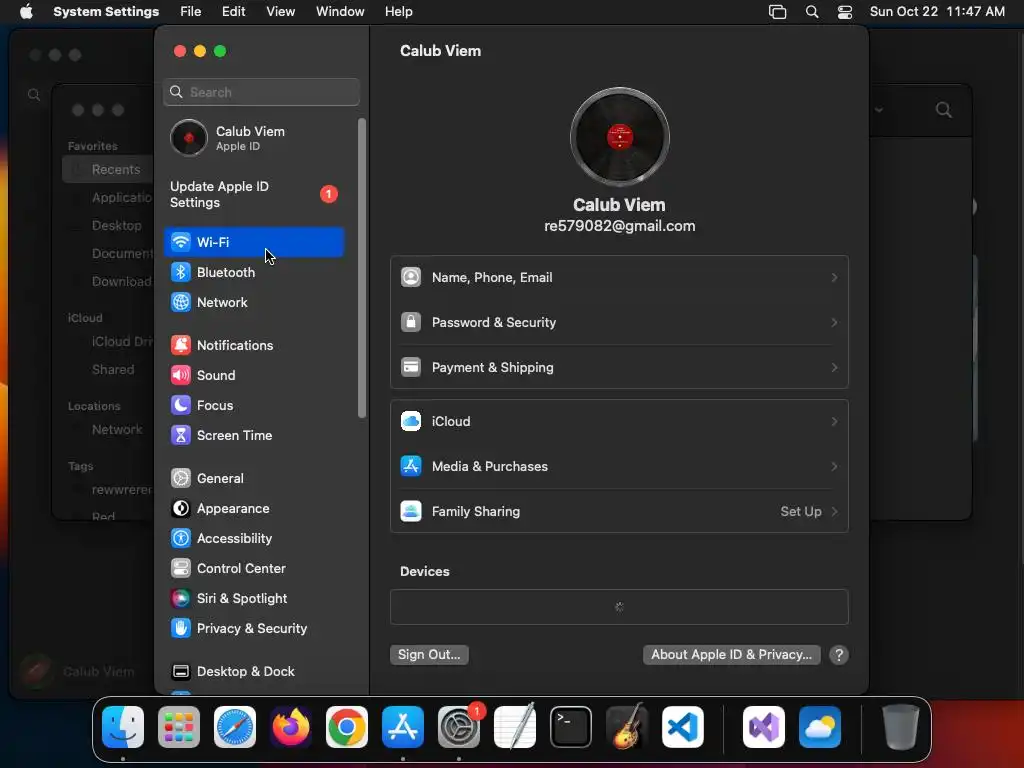Open App Store from the Dock
The image size is (1024, 768).
coord(403,726)
